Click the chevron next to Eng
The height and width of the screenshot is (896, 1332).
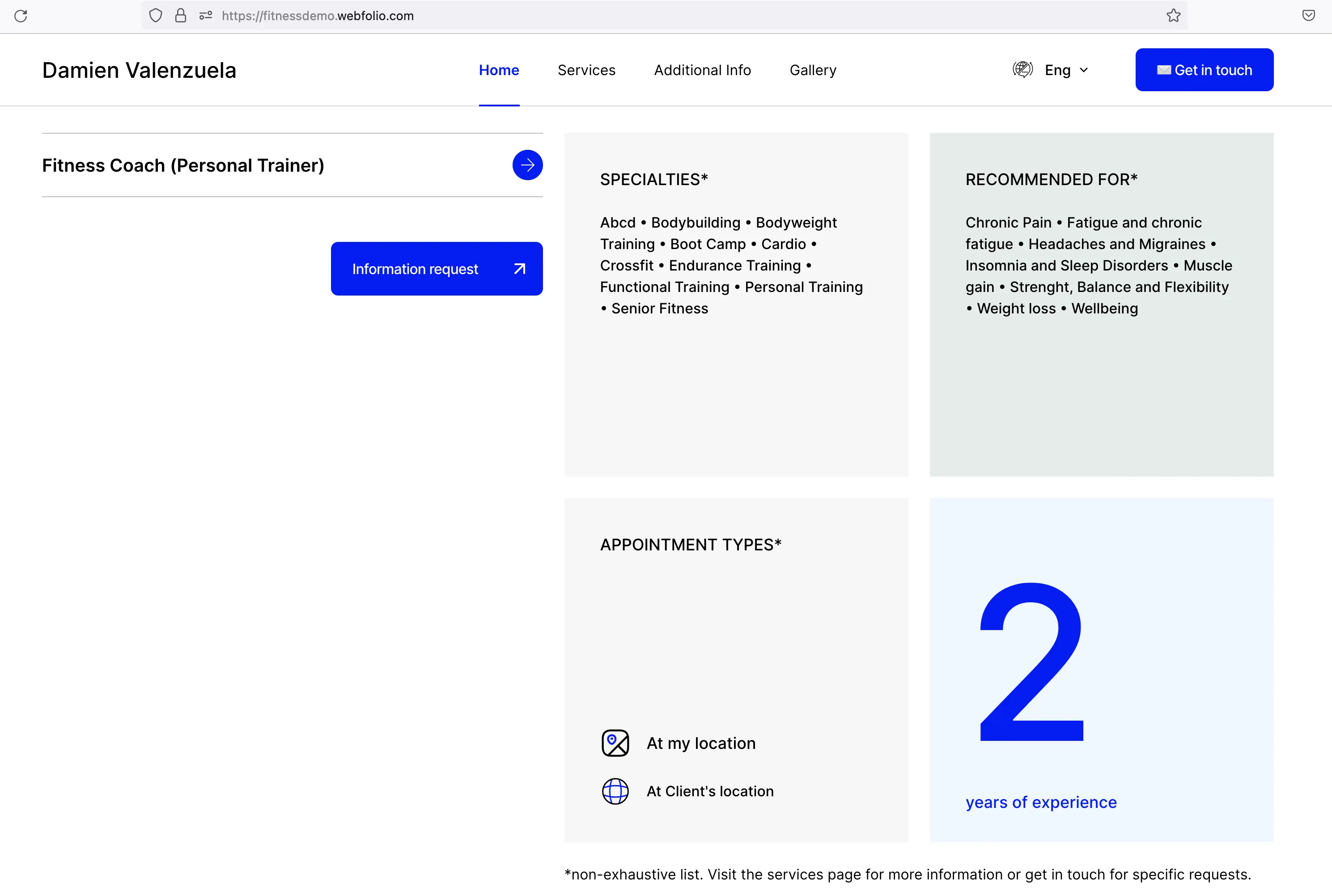point(1084,70)
